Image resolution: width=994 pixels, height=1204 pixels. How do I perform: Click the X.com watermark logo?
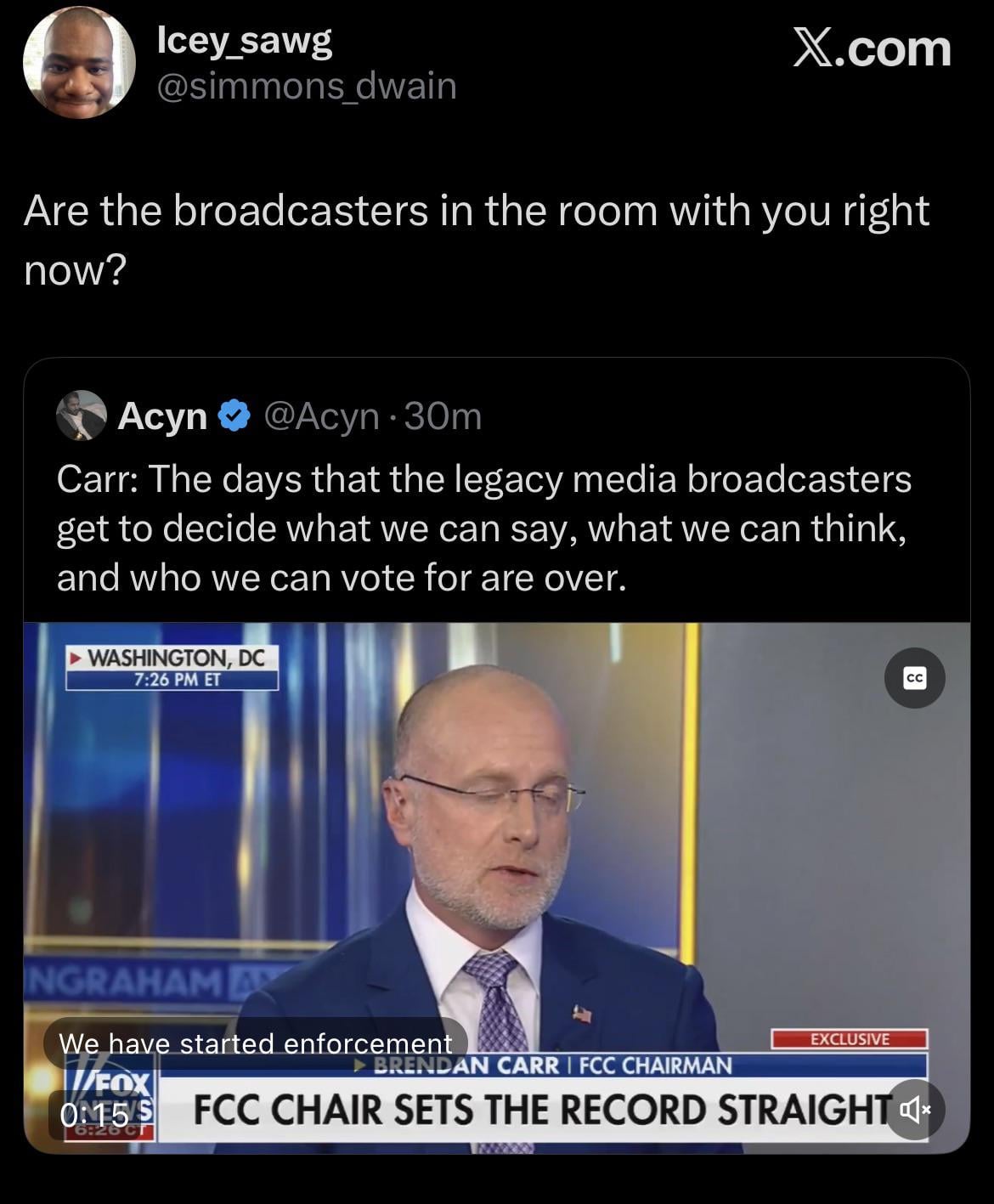point(872,48)
